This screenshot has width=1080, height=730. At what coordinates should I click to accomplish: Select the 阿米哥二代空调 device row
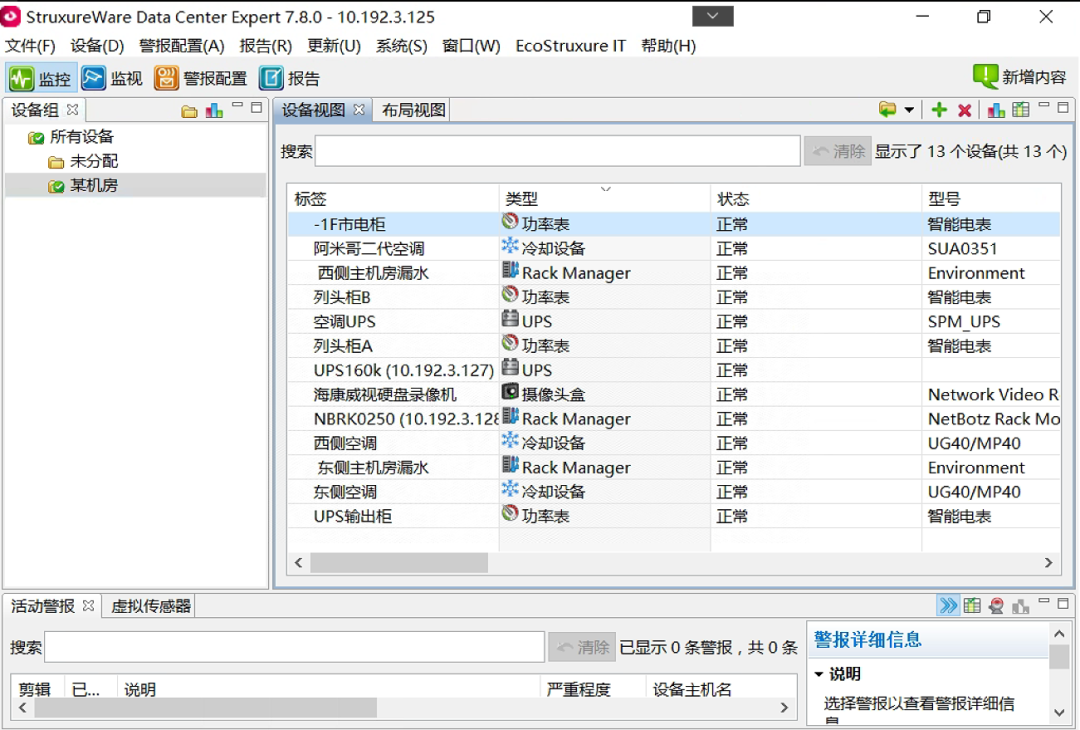(674, 249)
